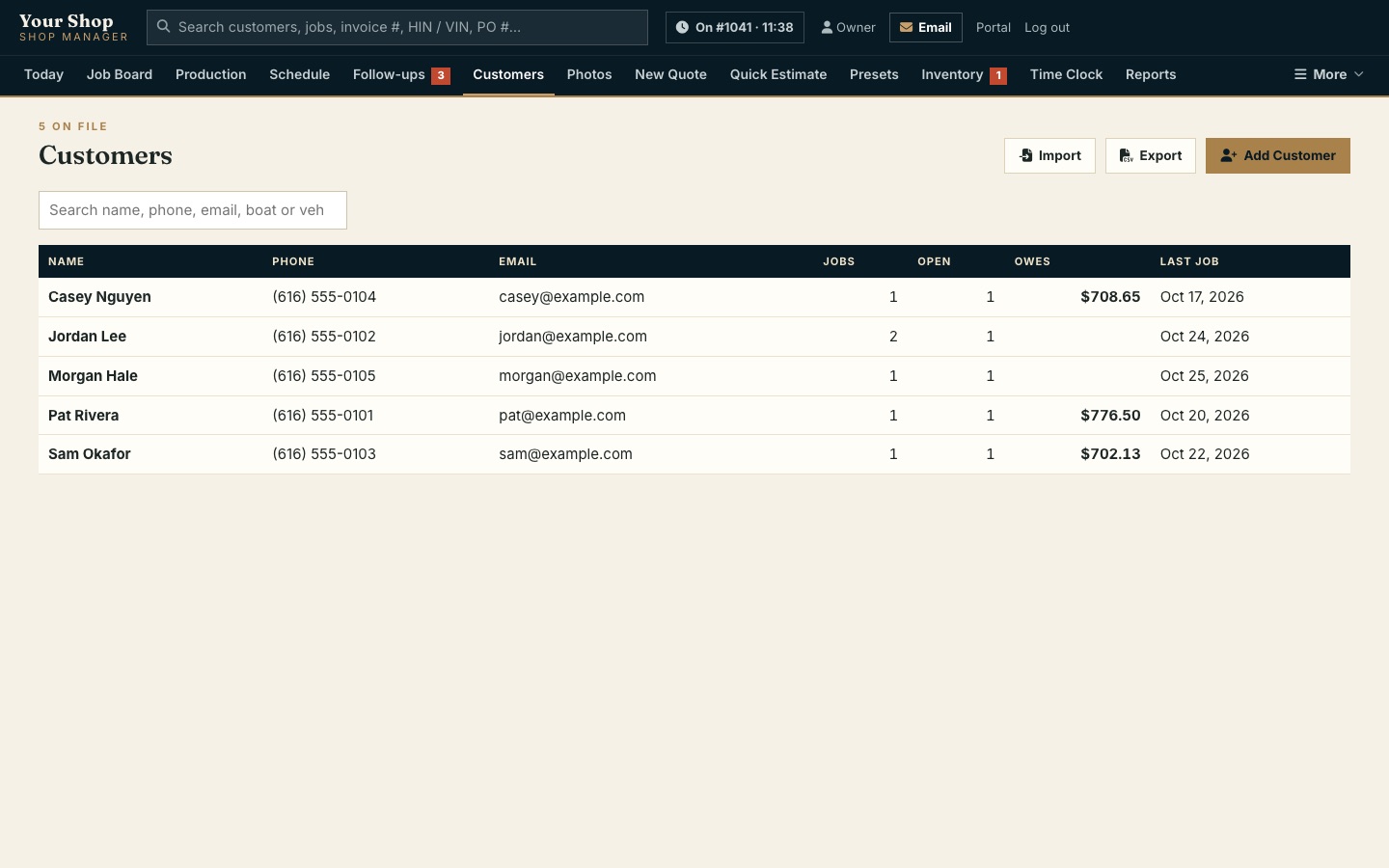Open the Time Clock tab
The image size is (1389, 868).
[1066, 74]
